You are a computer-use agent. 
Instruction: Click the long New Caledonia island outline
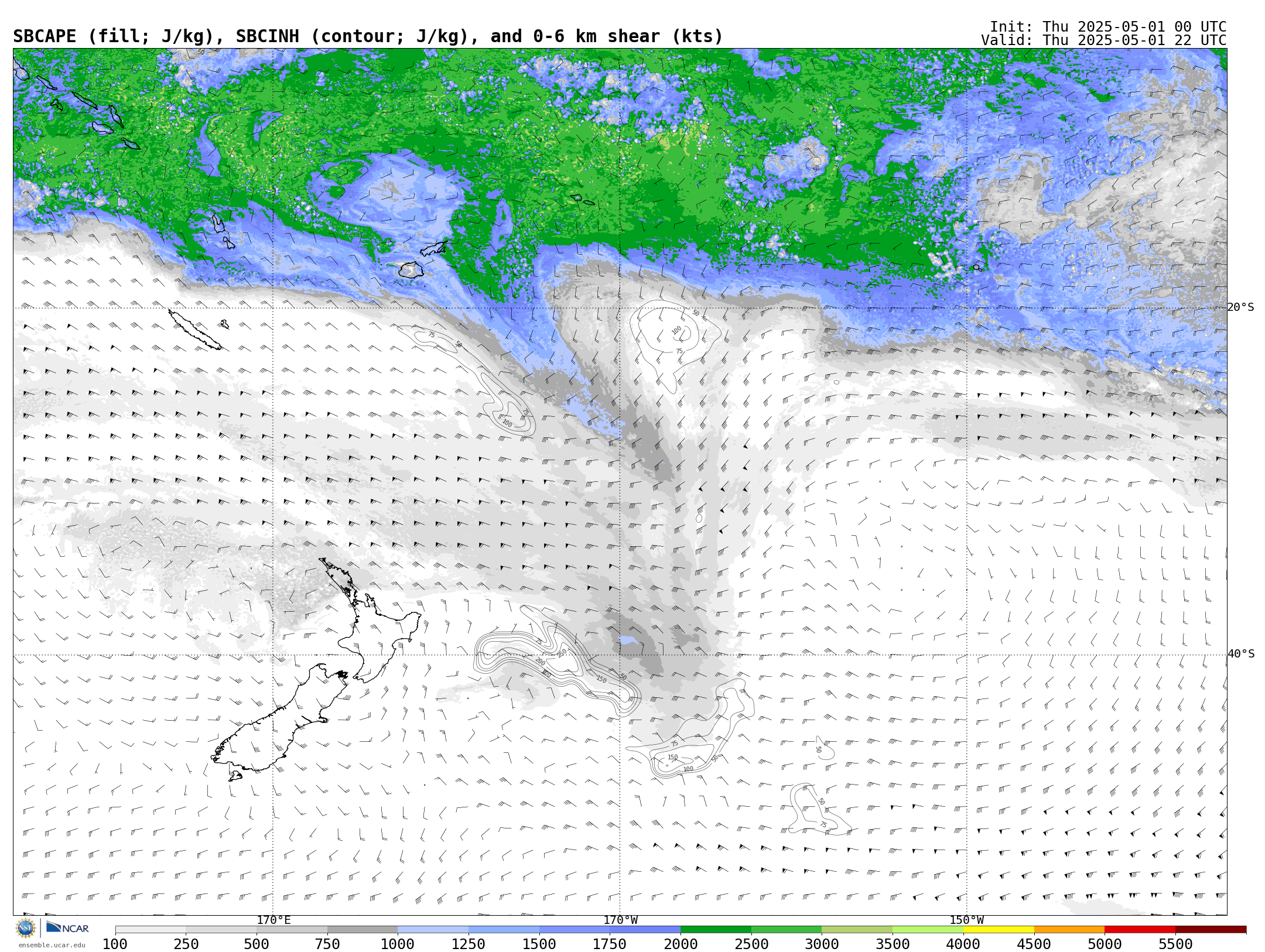tap(194, 330)
